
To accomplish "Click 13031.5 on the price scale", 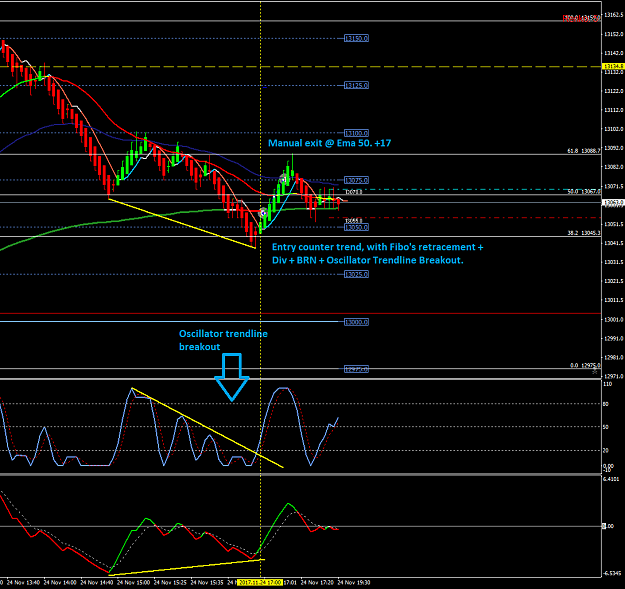I will coord(613,262).
